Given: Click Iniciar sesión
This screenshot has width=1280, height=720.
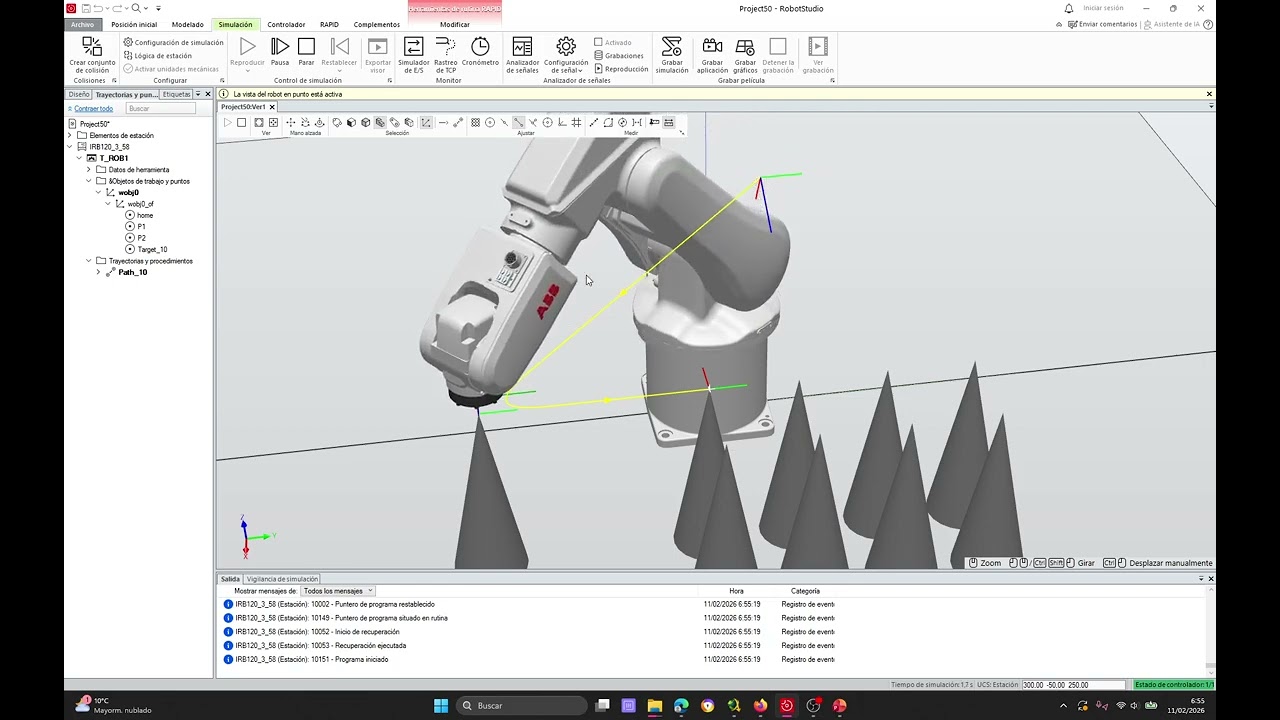Looking at the screenshot, I should [x=1103, y=8].
